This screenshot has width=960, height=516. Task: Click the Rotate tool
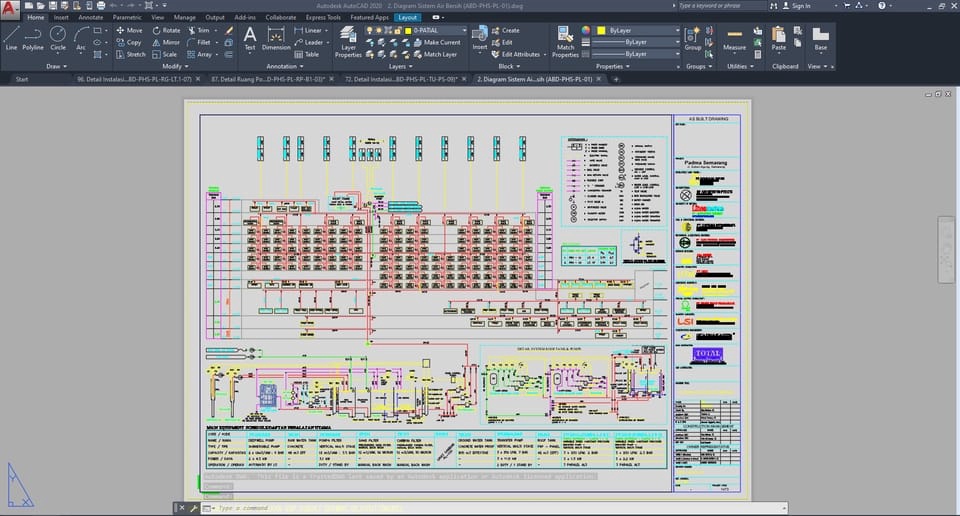pyautogui.click(x=167, y=30)
